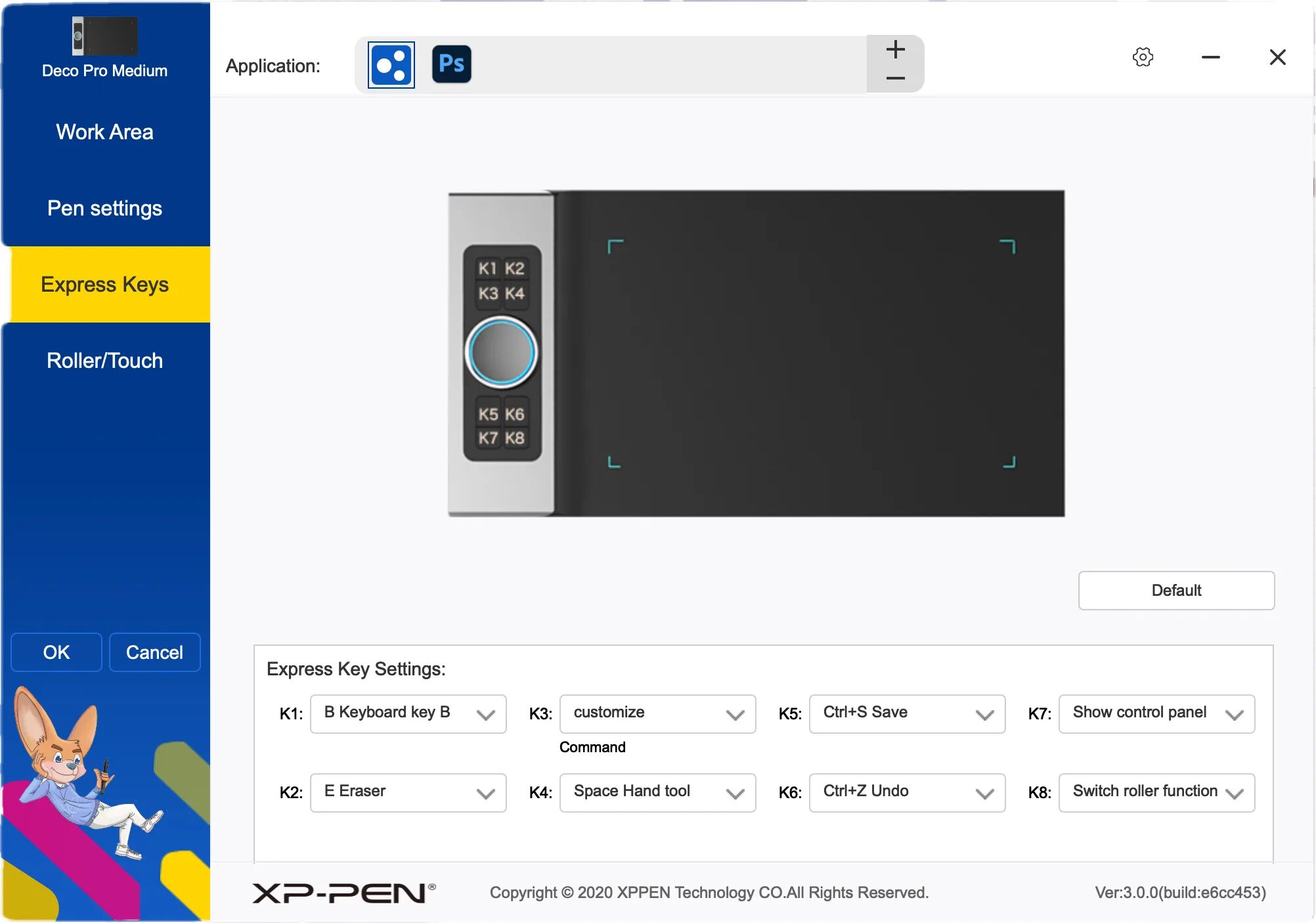Click the minus icon to remove application
Image resolution: width=1316 pixels, height=923 pixels.
(895, 78)
